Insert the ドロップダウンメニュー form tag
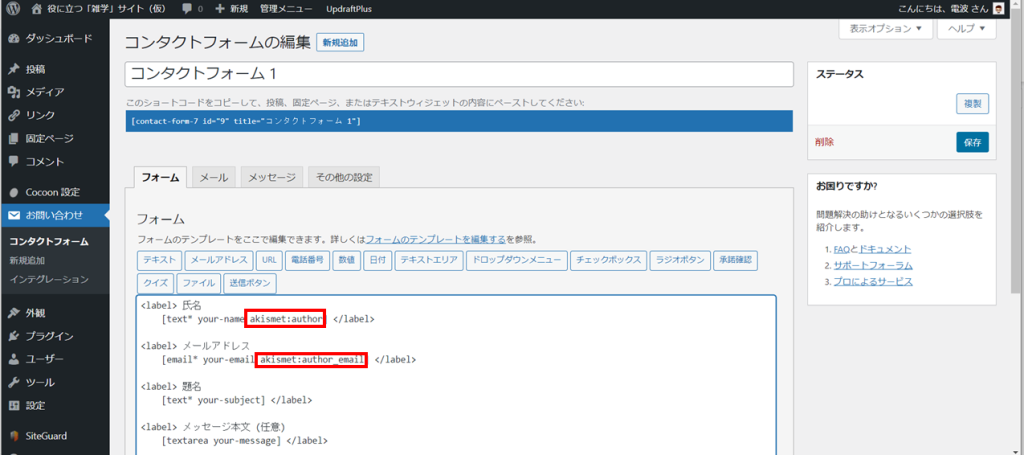1024x455 pixels. click(x=517, y=260)
